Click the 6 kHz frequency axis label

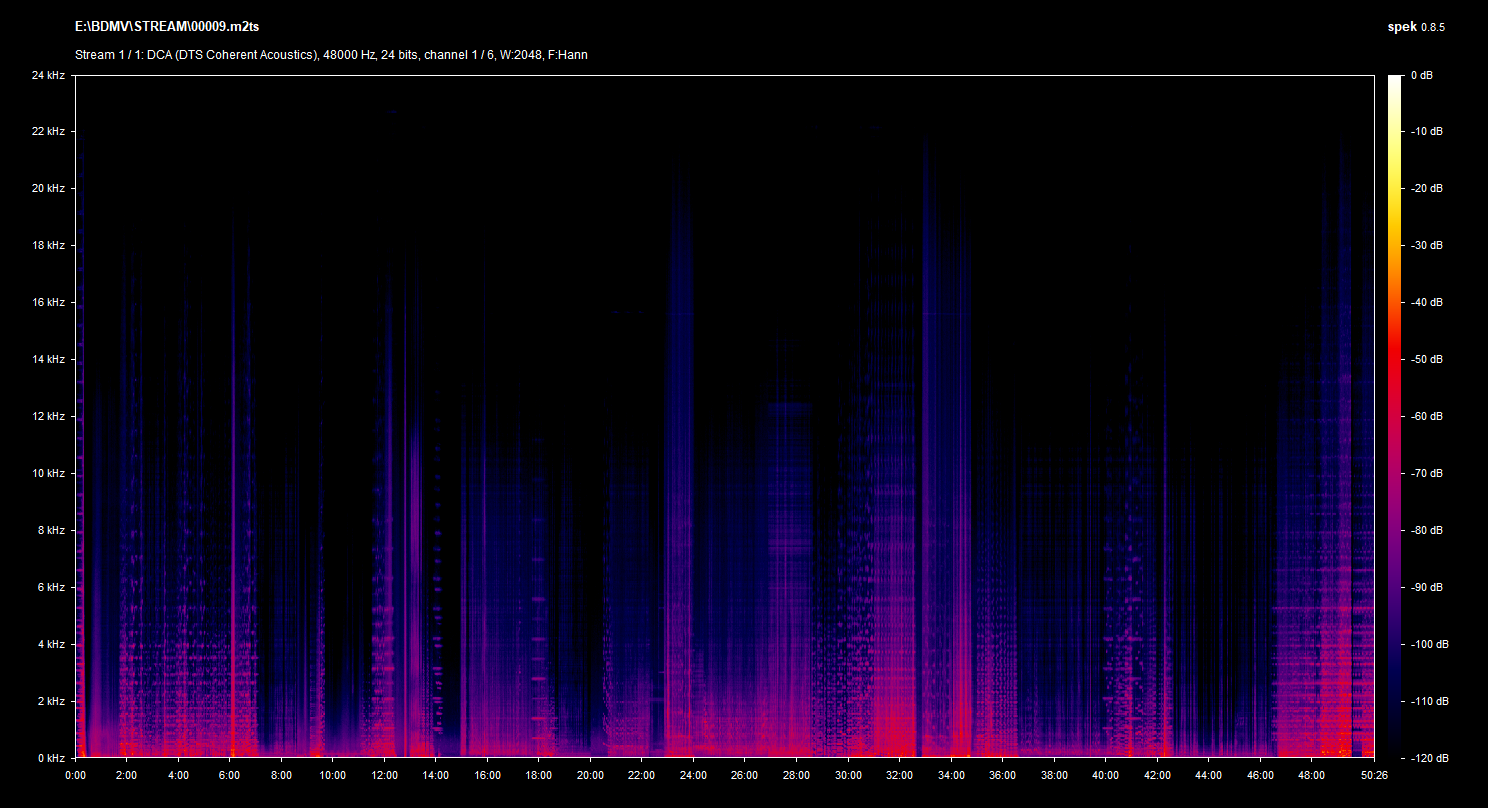click(x=50, y=587)
